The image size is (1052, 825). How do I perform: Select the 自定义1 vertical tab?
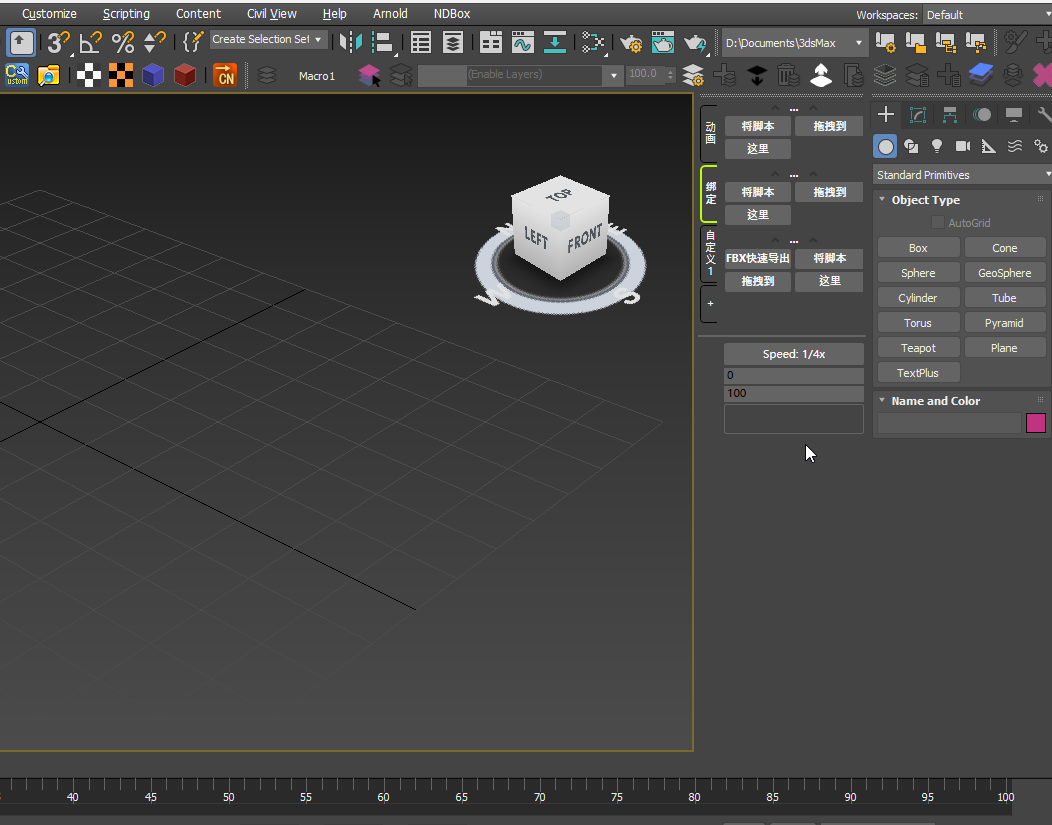[x=710, y=254]
